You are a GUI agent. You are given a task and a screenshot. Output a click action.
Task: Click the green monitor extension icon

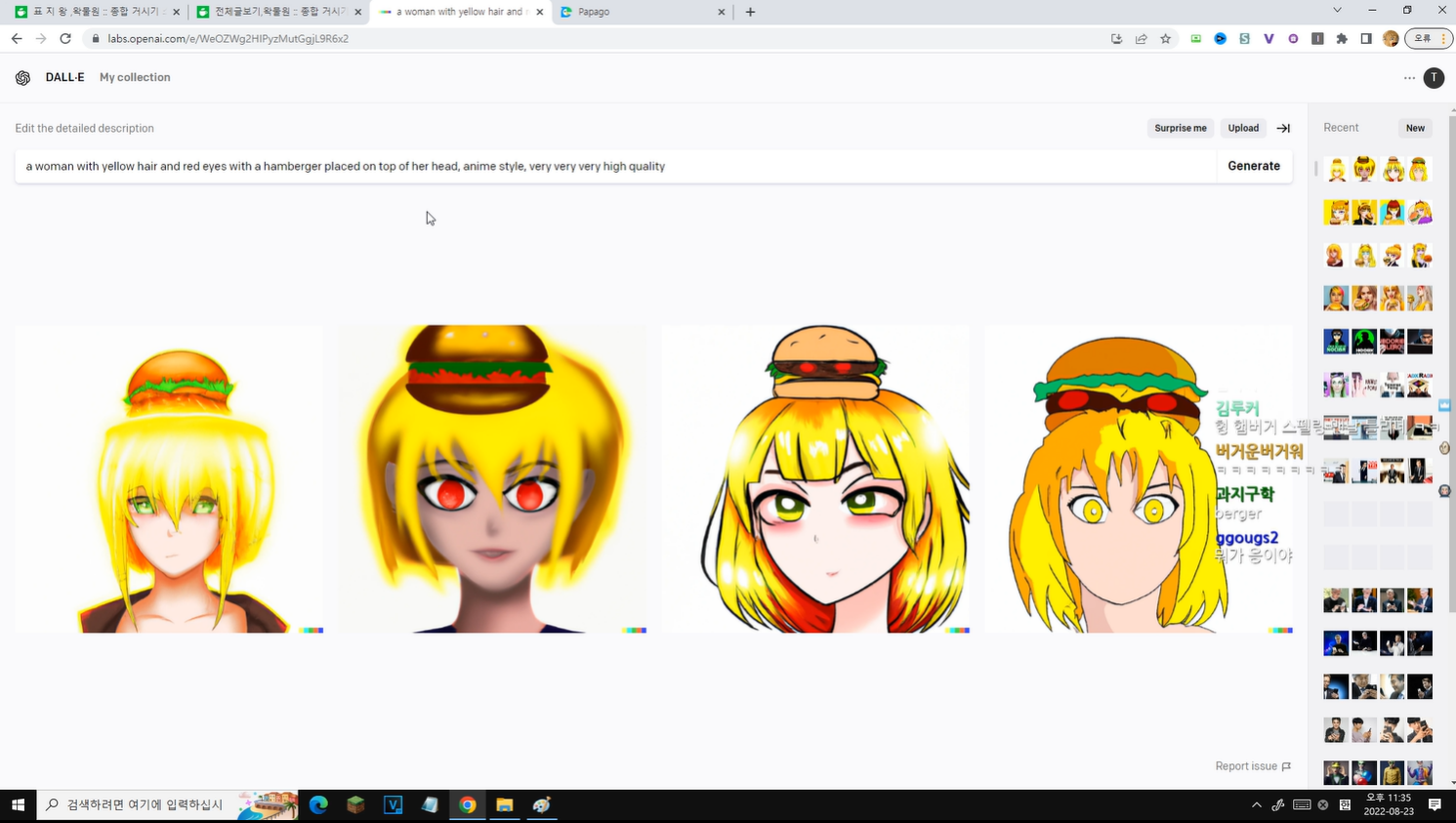click(x=1195, y=39)
